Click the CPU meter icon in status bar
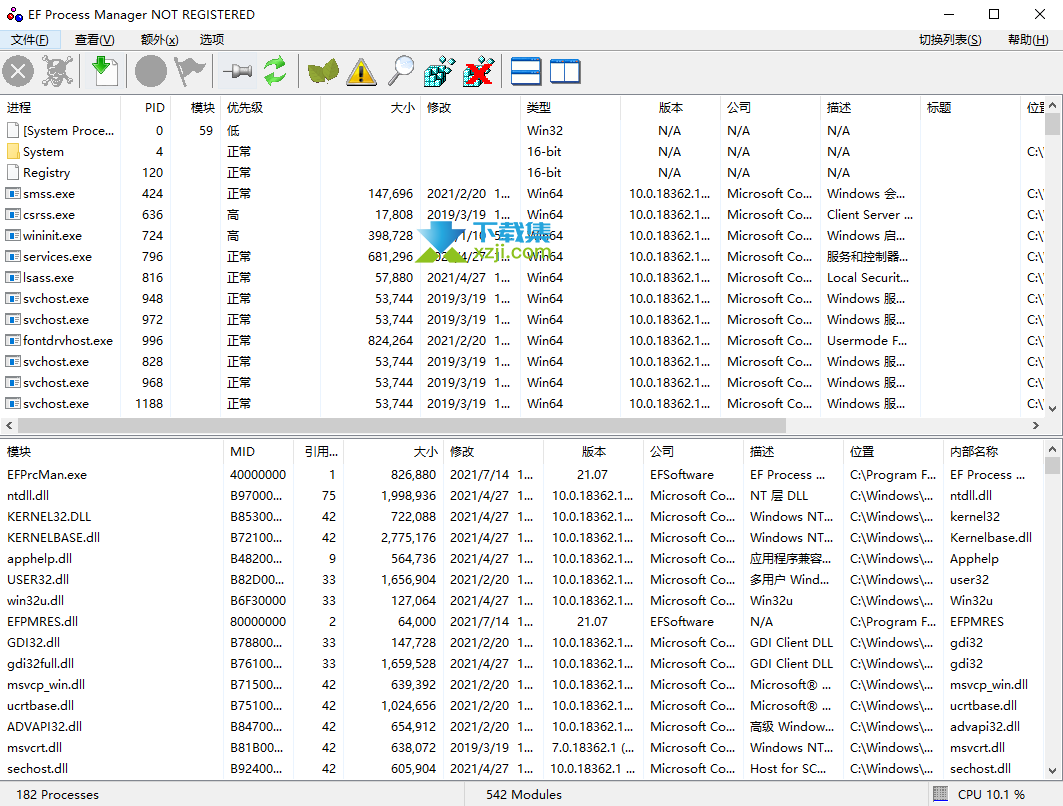Image resolution: width=1063 pixels, height=806 pixels. click(940, 794)
